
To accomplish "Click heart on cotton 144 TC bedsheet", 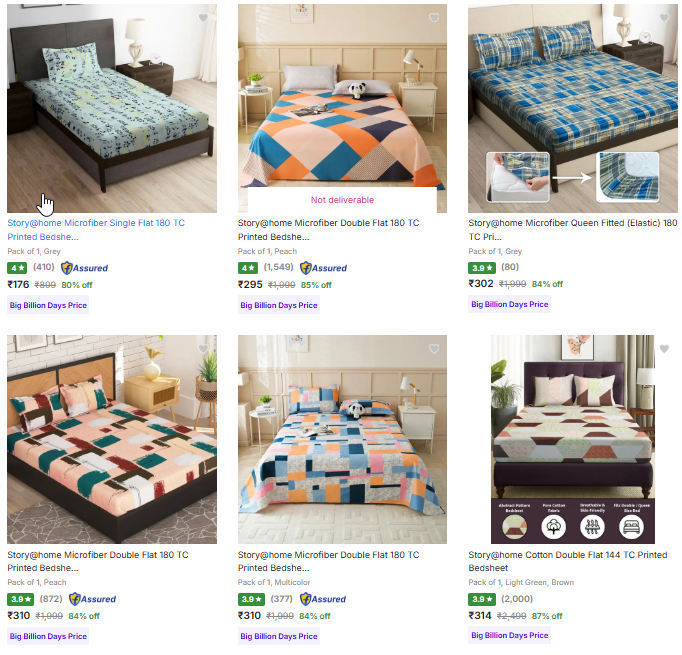I will point(664,349).
